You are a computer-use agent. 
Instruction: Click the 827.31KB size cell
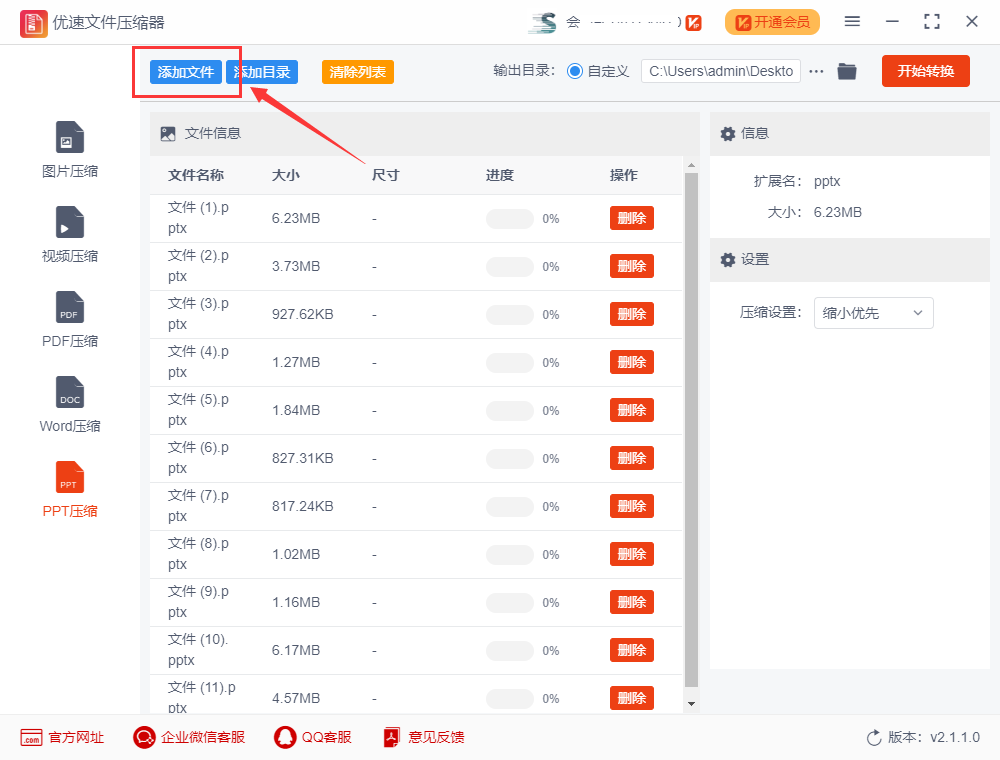click(302, 458)
